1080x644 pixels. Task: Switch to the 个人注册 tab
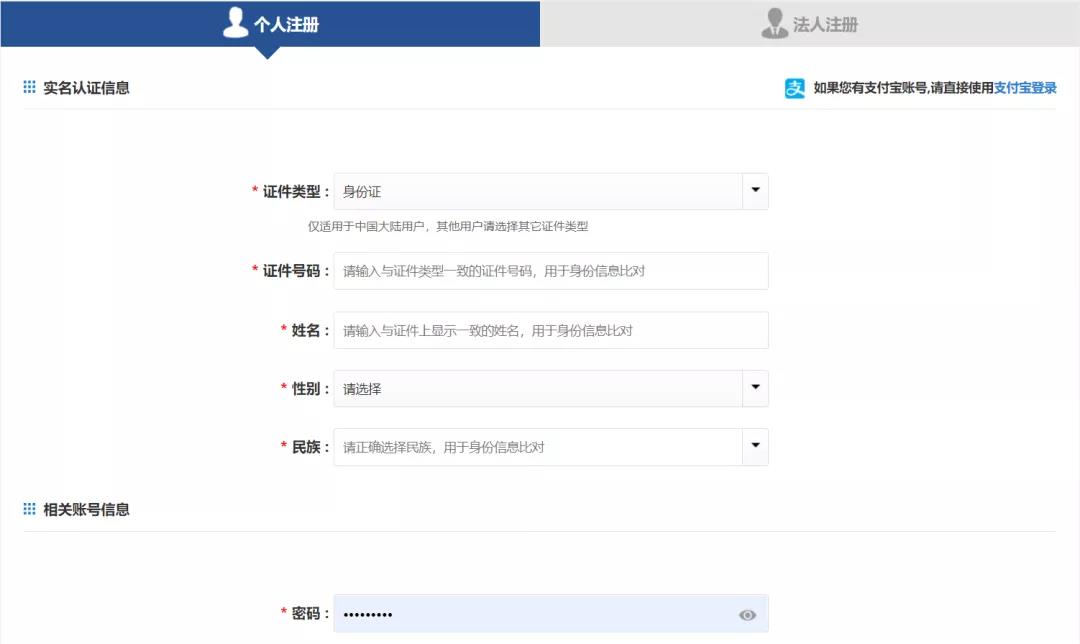point(285,25)
